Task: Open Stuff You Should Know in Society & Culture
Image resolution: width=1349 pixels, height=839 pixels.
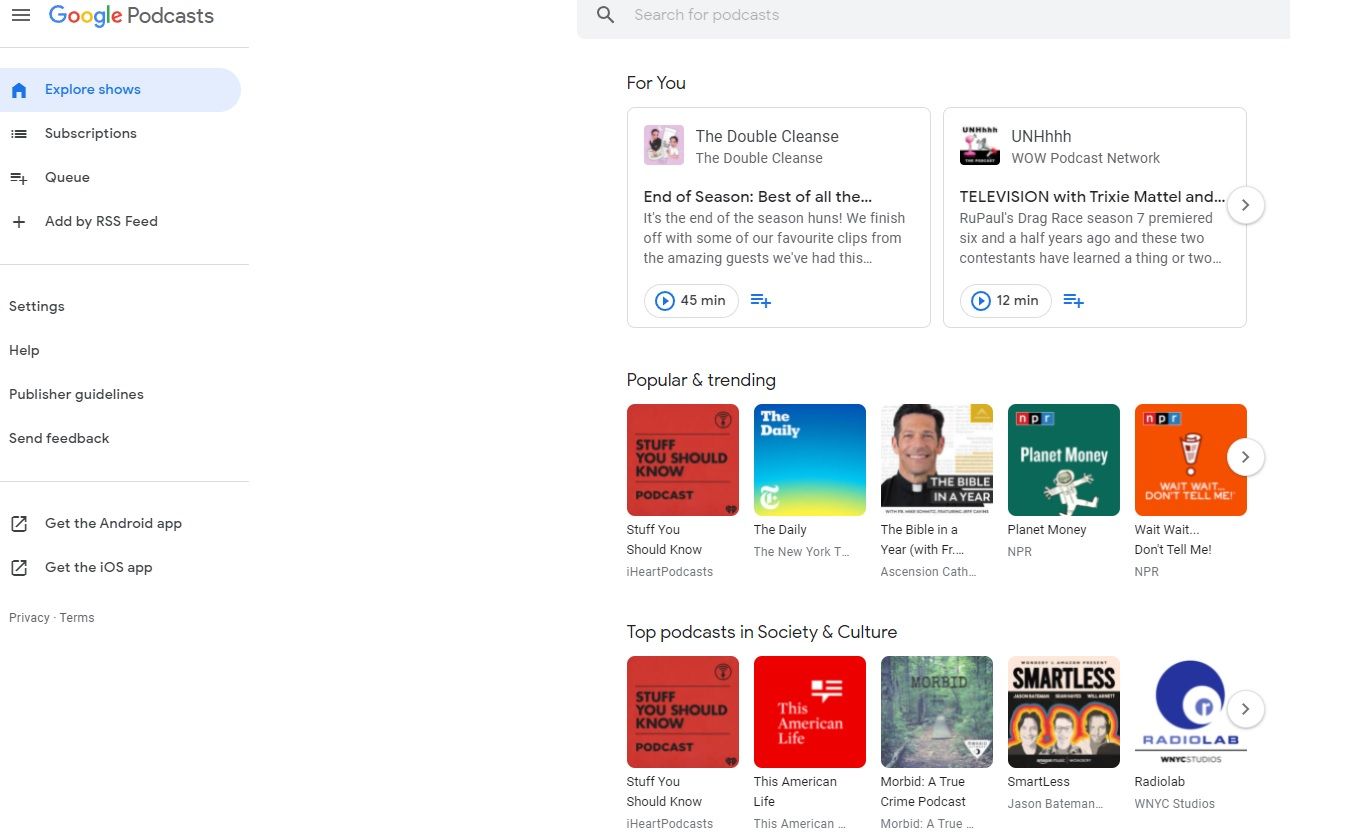Action: pos(683,712)
